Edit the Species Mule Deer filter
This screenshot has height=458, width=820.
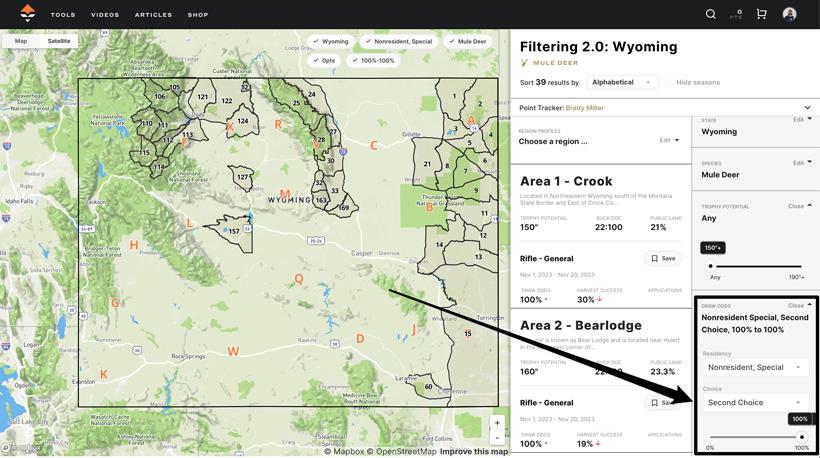tap(802, 163)
